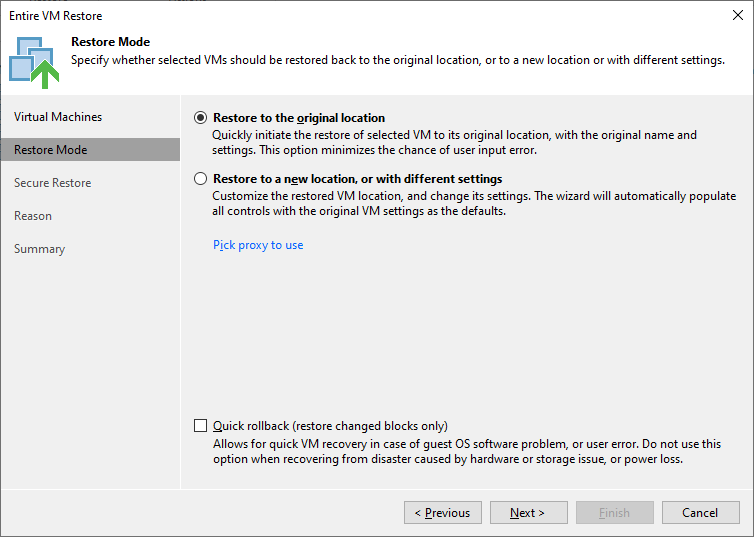The height and width of the screenshot is (537, 754).
Task: Go to the Virtual Machines step
Action: point(58,117)
